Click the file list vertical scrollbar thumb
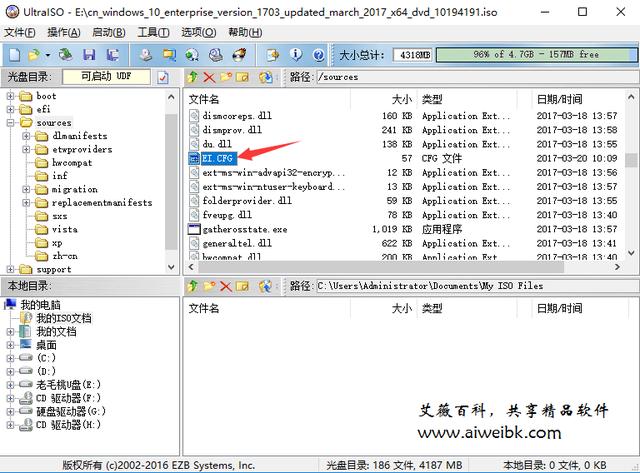Image resolution: width=640 pixels, height=473 pixels. click(x=631, y=161)
